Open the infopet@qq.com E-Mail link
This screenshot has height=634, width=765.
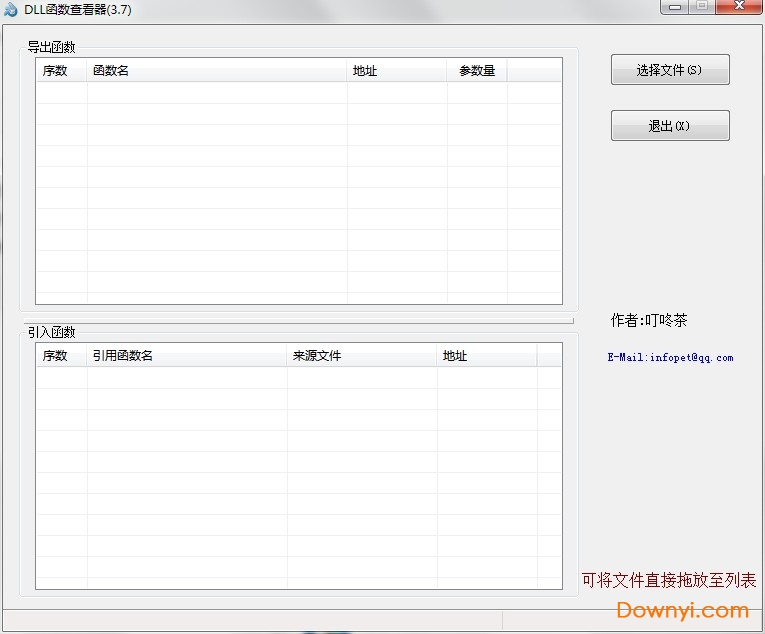[x=670, y=357]
